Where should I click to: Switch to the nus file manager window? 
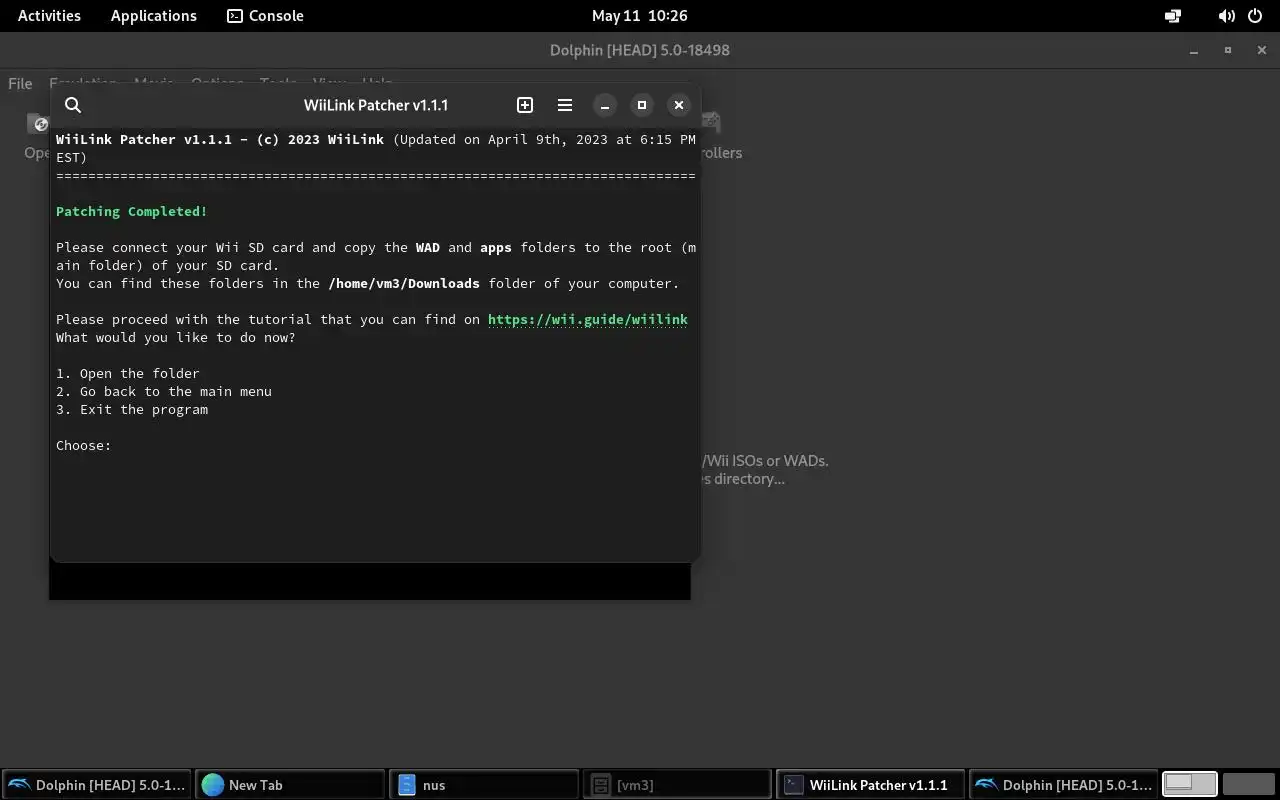483,785
